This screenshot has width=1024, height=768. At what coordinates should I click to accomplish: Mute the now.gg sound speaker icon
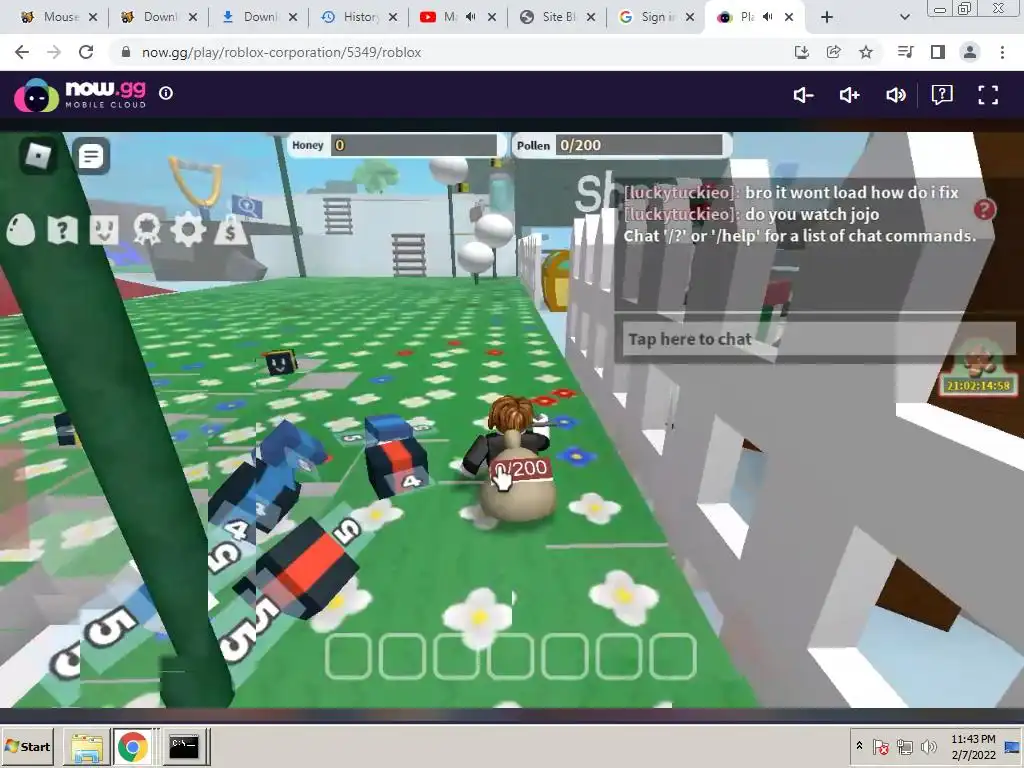pos(896,95)
